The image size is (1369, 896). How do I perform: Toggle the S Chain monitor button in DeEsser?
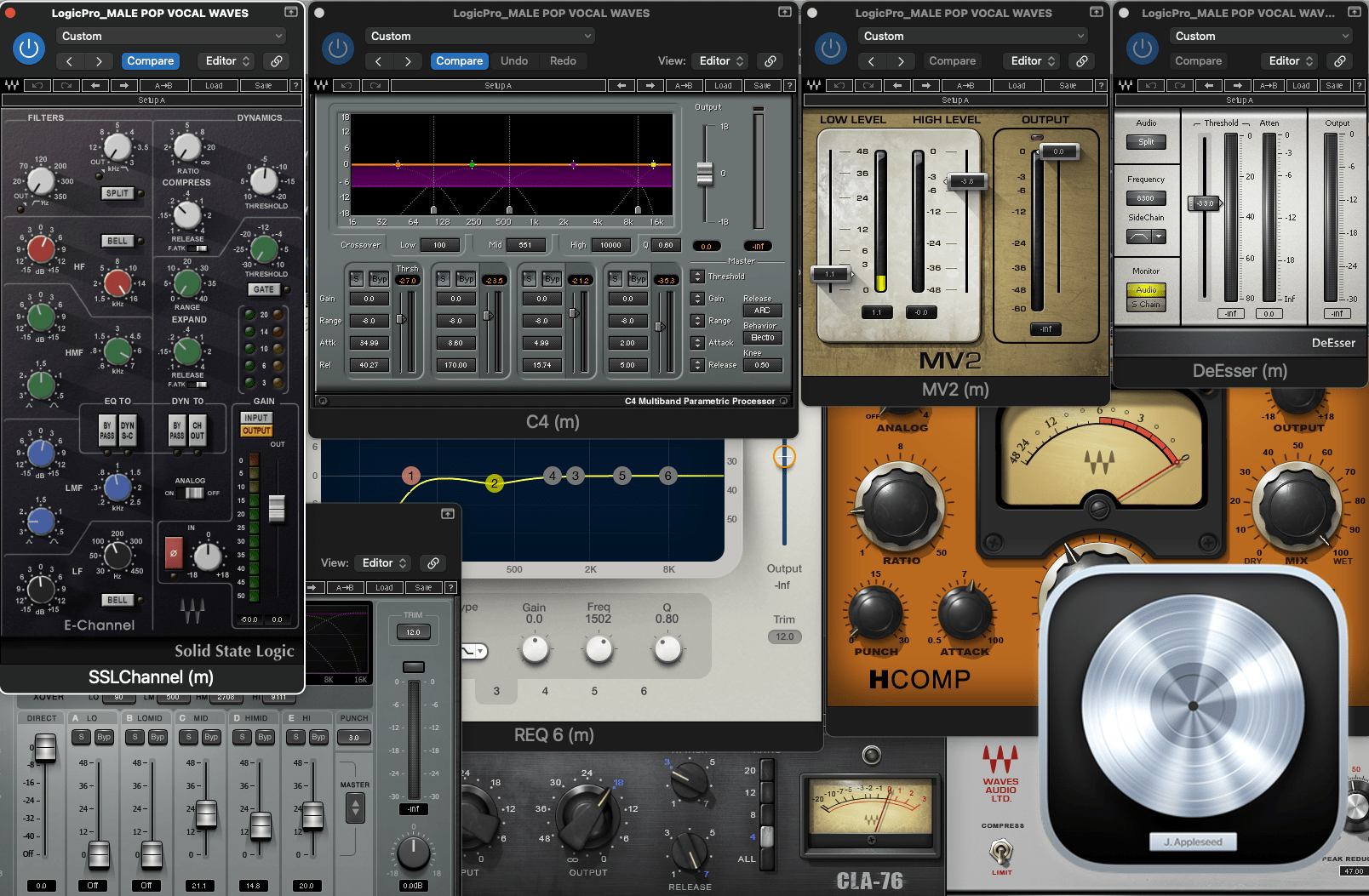point(1146,304)
